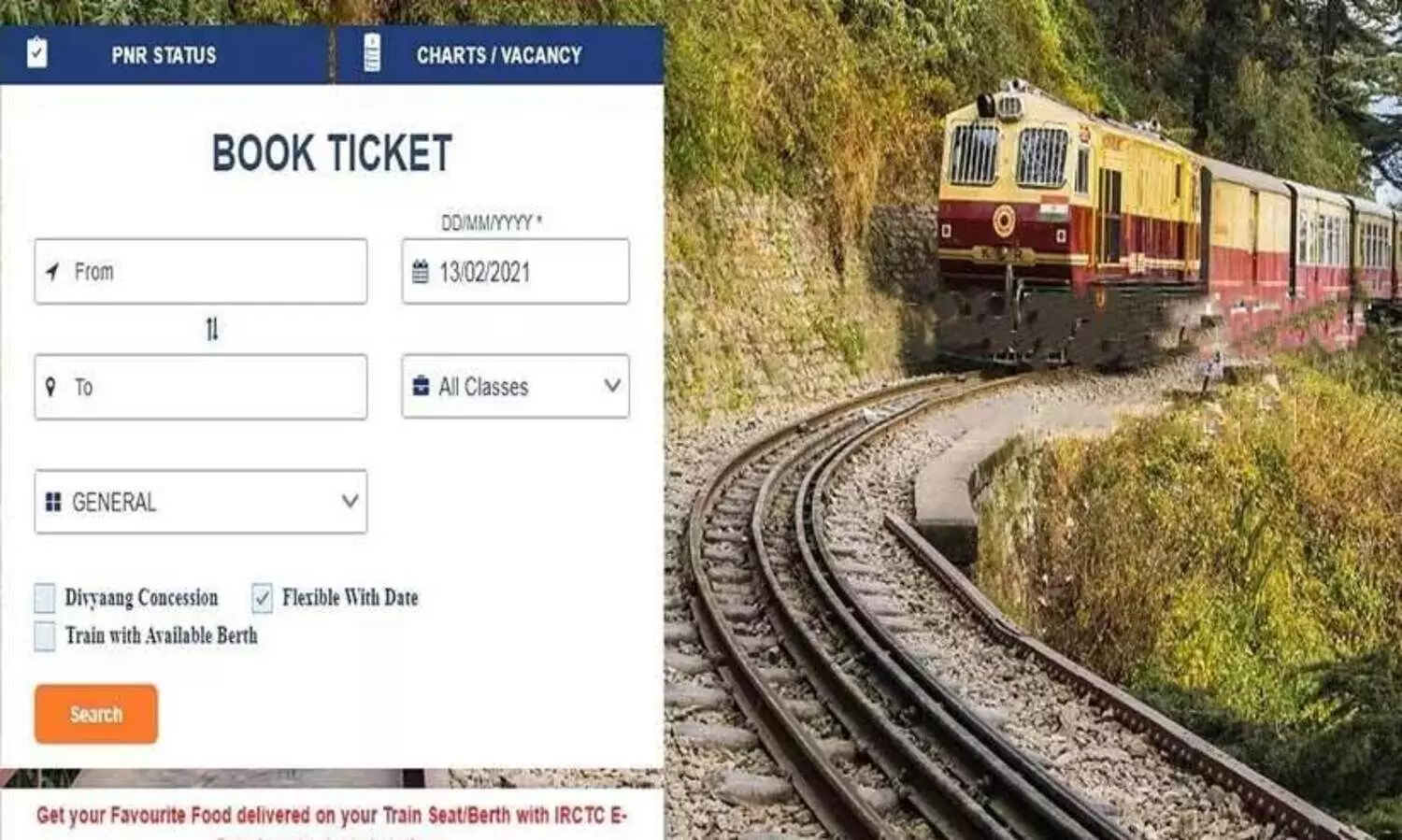Click the swap stations arrows icon
The image size is (1402, 840).
[212, 329]
